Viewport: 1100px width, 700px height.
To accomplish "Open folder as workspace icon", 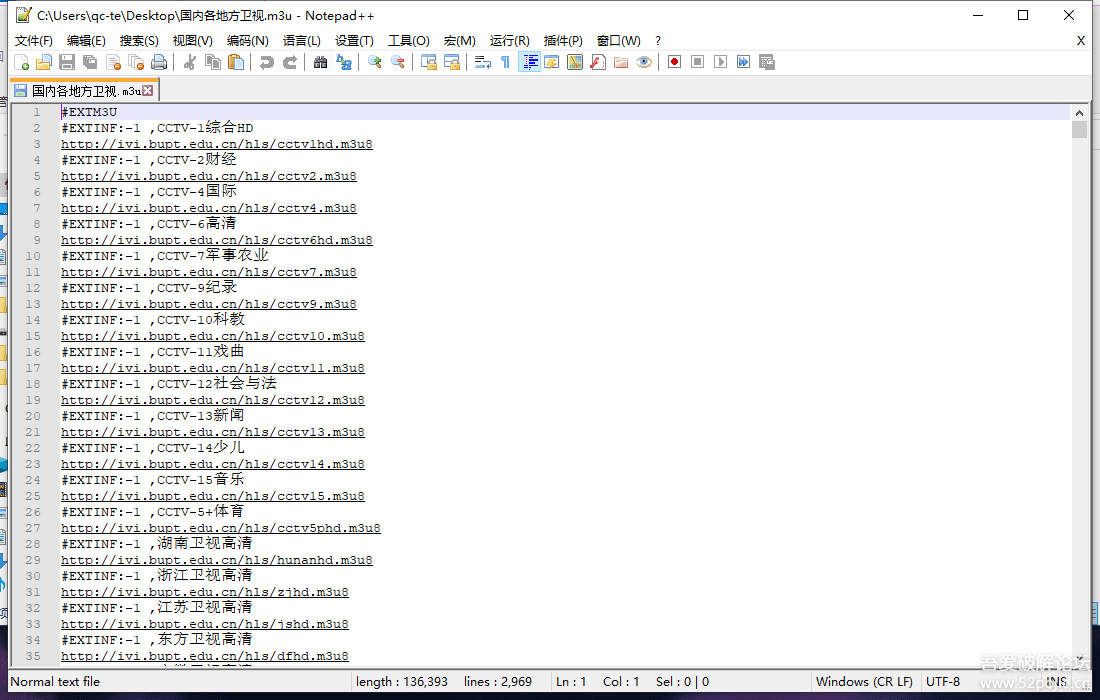I will [x=621, y=62].
